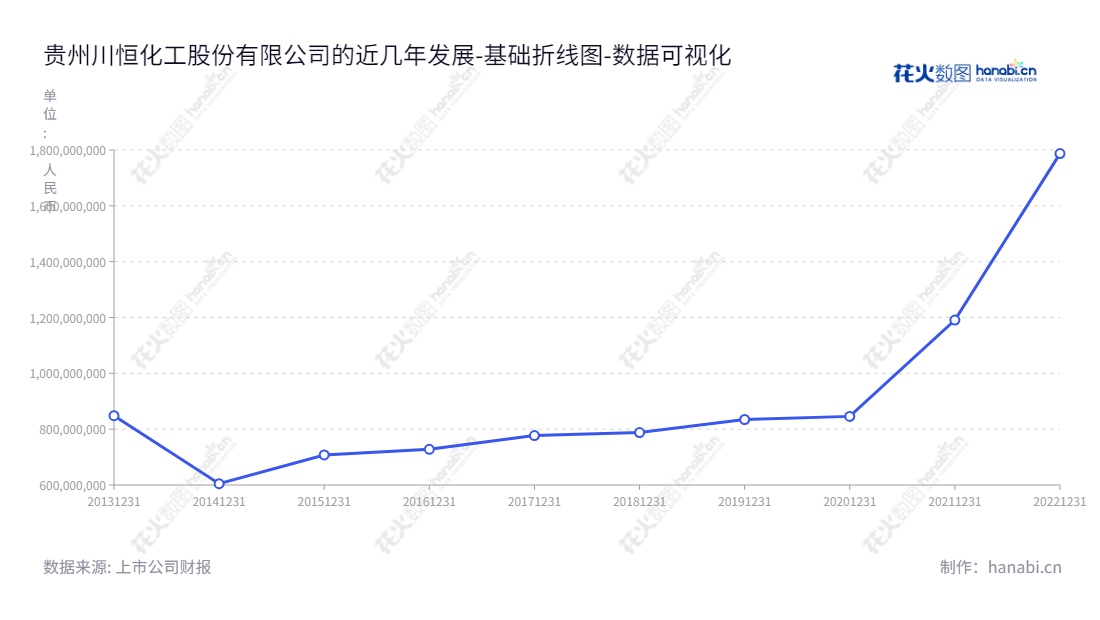This screenshot has width=1100, height=620.
Task: Select the 20141231 data point marker
Action: pyautogui.click(x=219, y=484)
